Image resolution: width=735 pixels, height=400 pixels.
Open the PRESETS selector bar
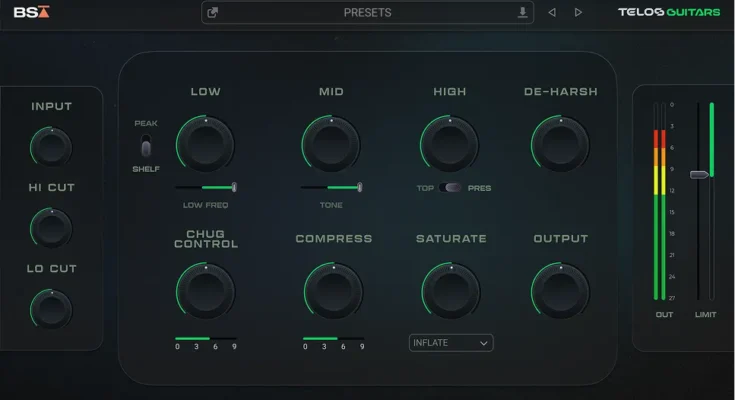coord(367,13)
